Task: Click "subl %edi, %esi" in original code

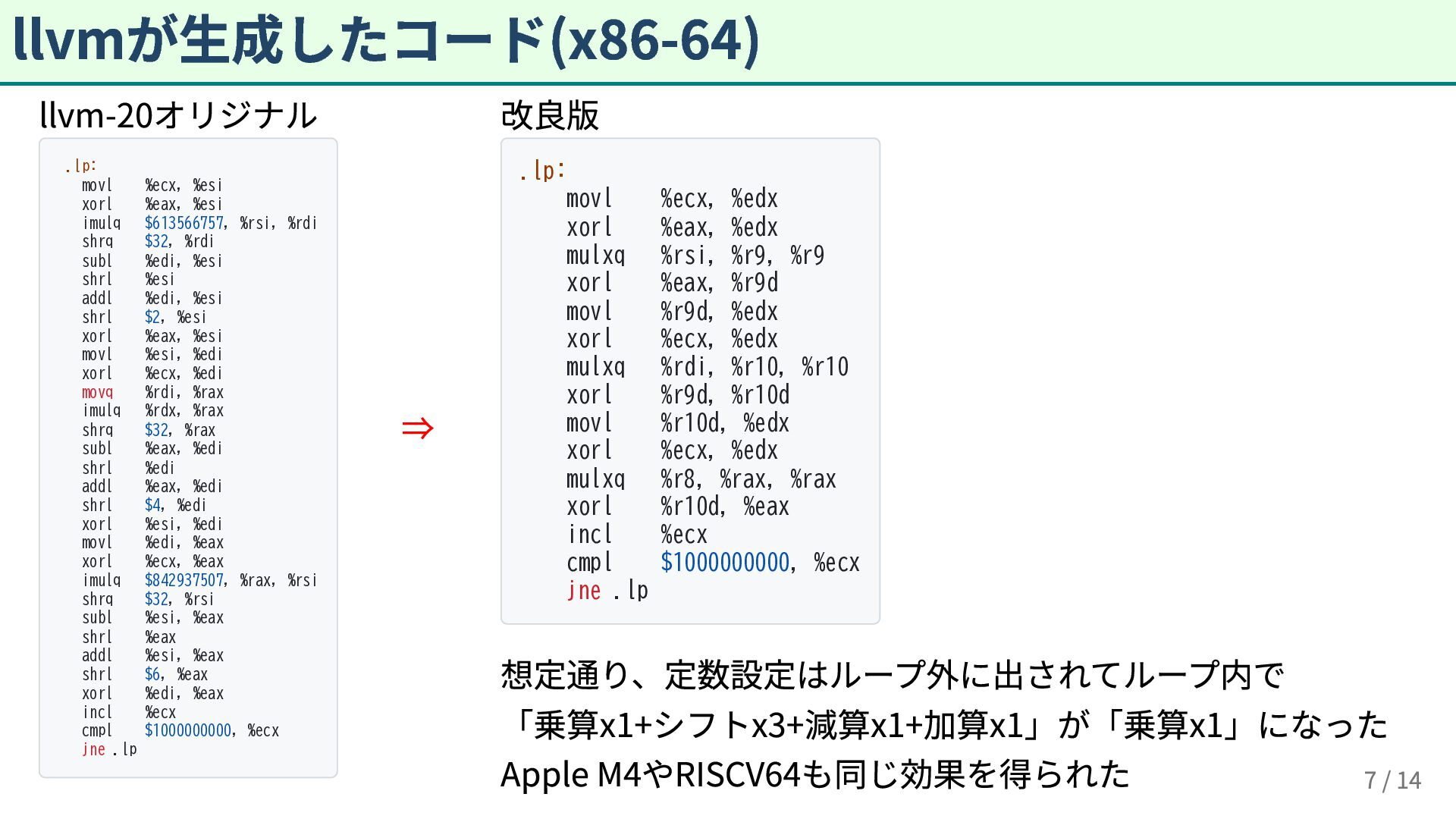Action: tap(152, 261)
